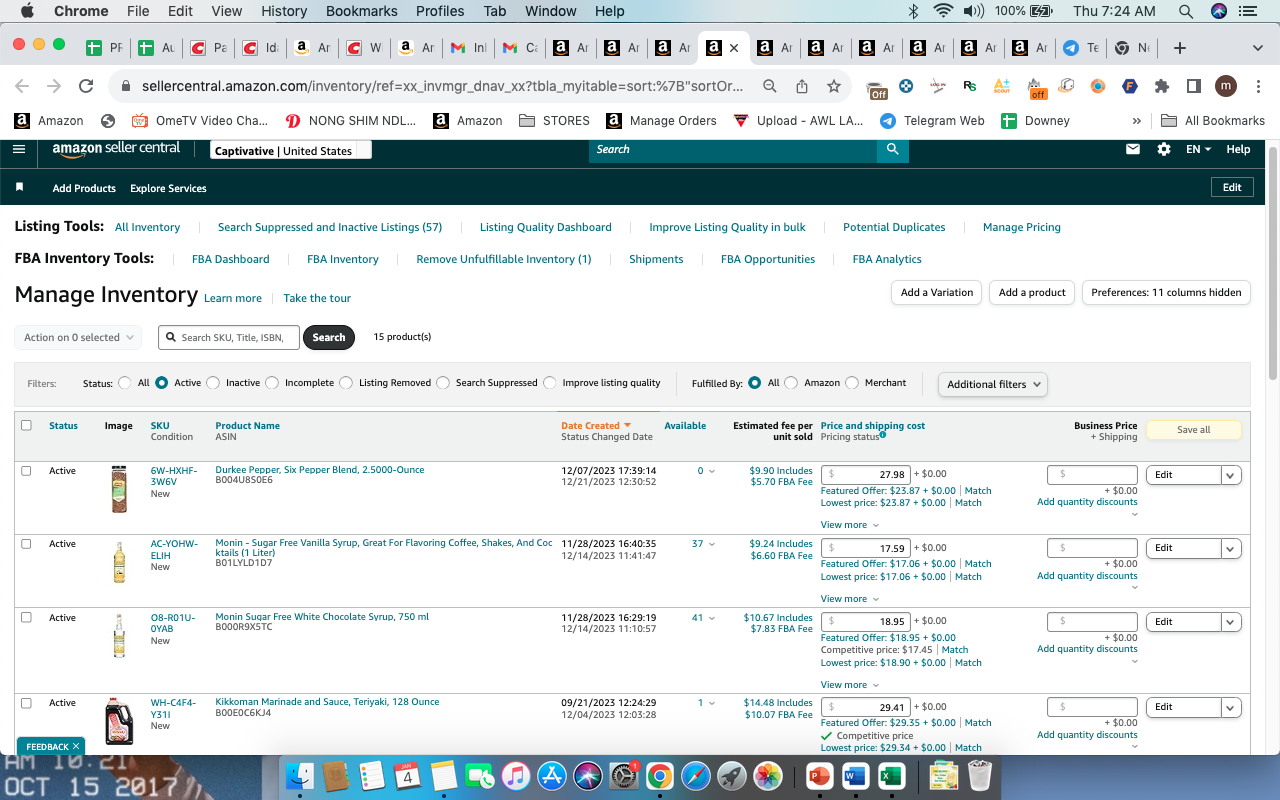Image resolution: width=1280 pixels, height=800 pixels.
Task: Select the 'Listing Removed' radio button
Action: [x=347, y=383]
